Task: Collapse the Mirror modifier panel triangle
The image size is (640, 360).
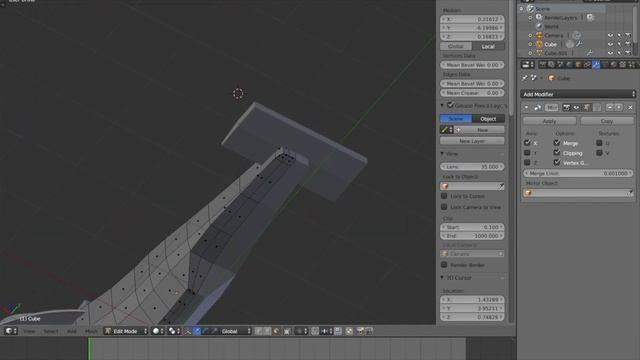Action: [x=527, y=108]
